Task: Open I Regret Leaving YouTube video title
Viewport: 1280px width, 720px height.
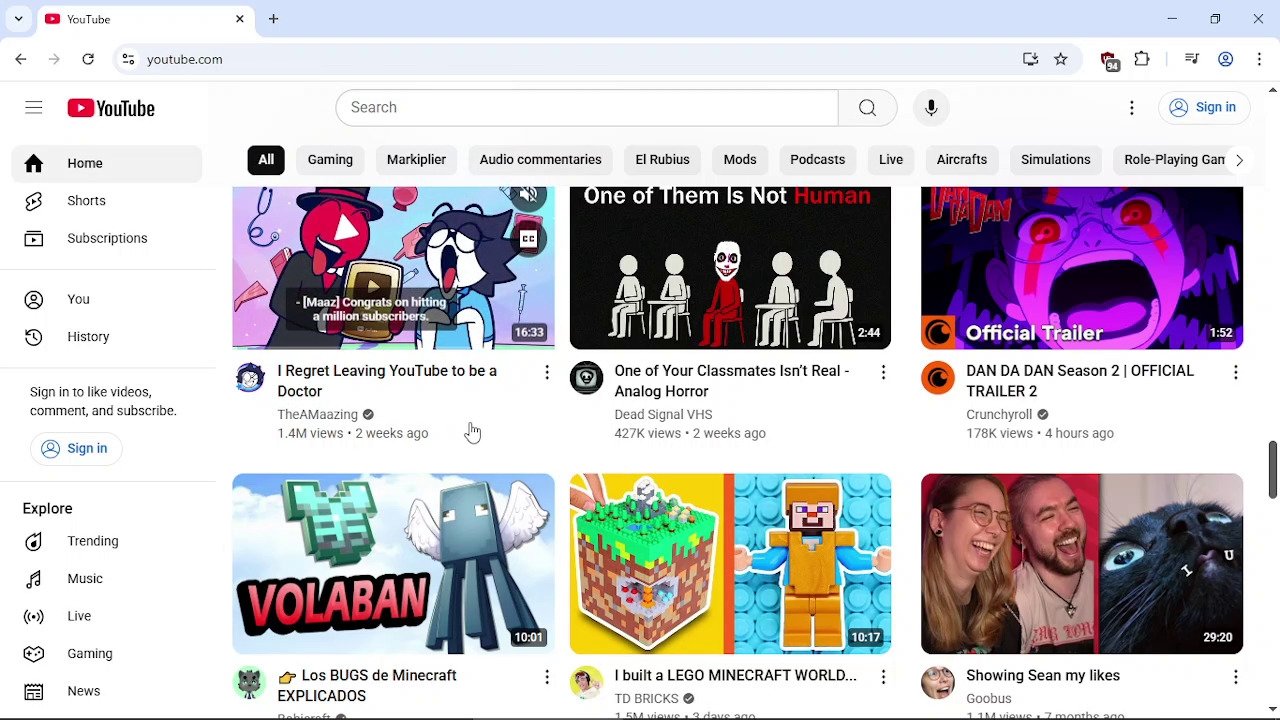Action: [x=387, y=381]
